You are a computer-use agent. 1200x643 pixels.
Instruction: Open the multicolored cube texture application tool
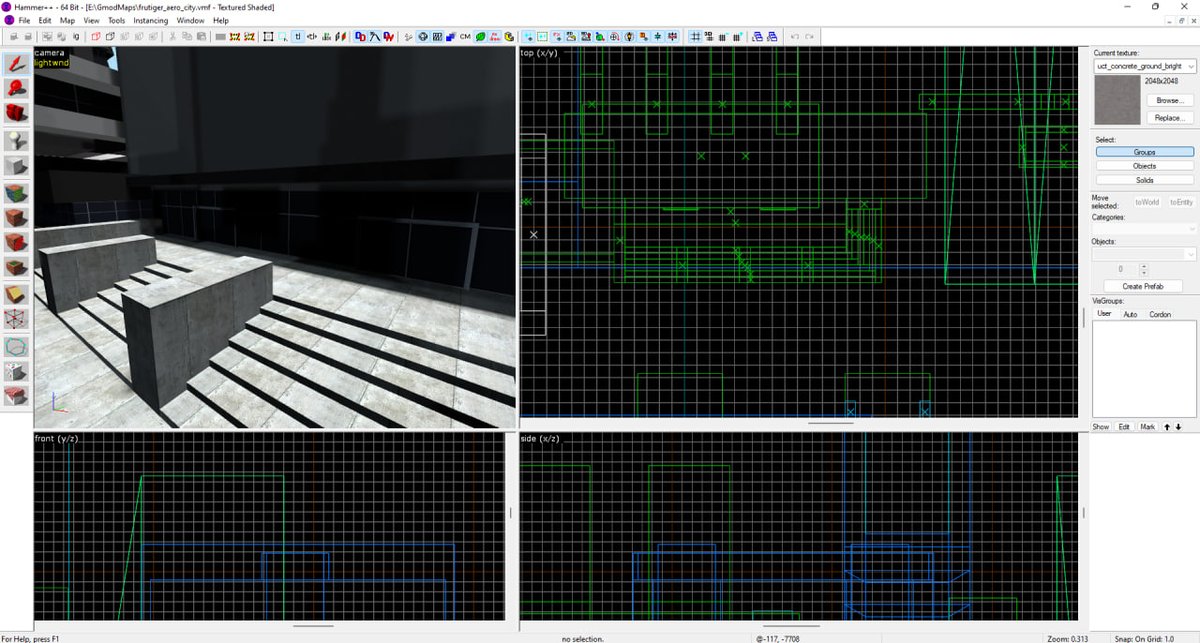click(16, 192)
